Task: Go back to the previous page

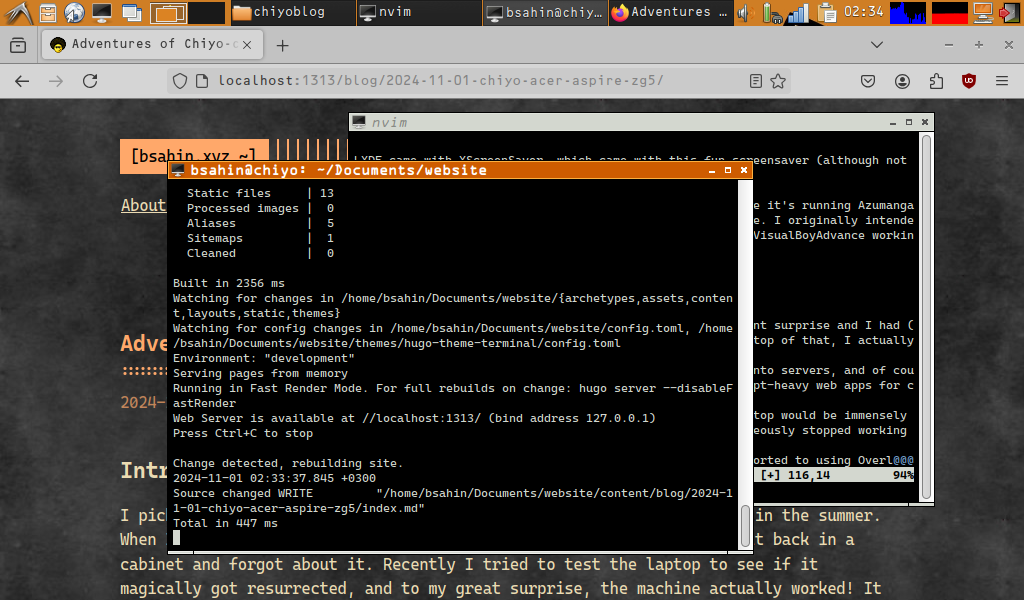Action: tap(22, 81)
